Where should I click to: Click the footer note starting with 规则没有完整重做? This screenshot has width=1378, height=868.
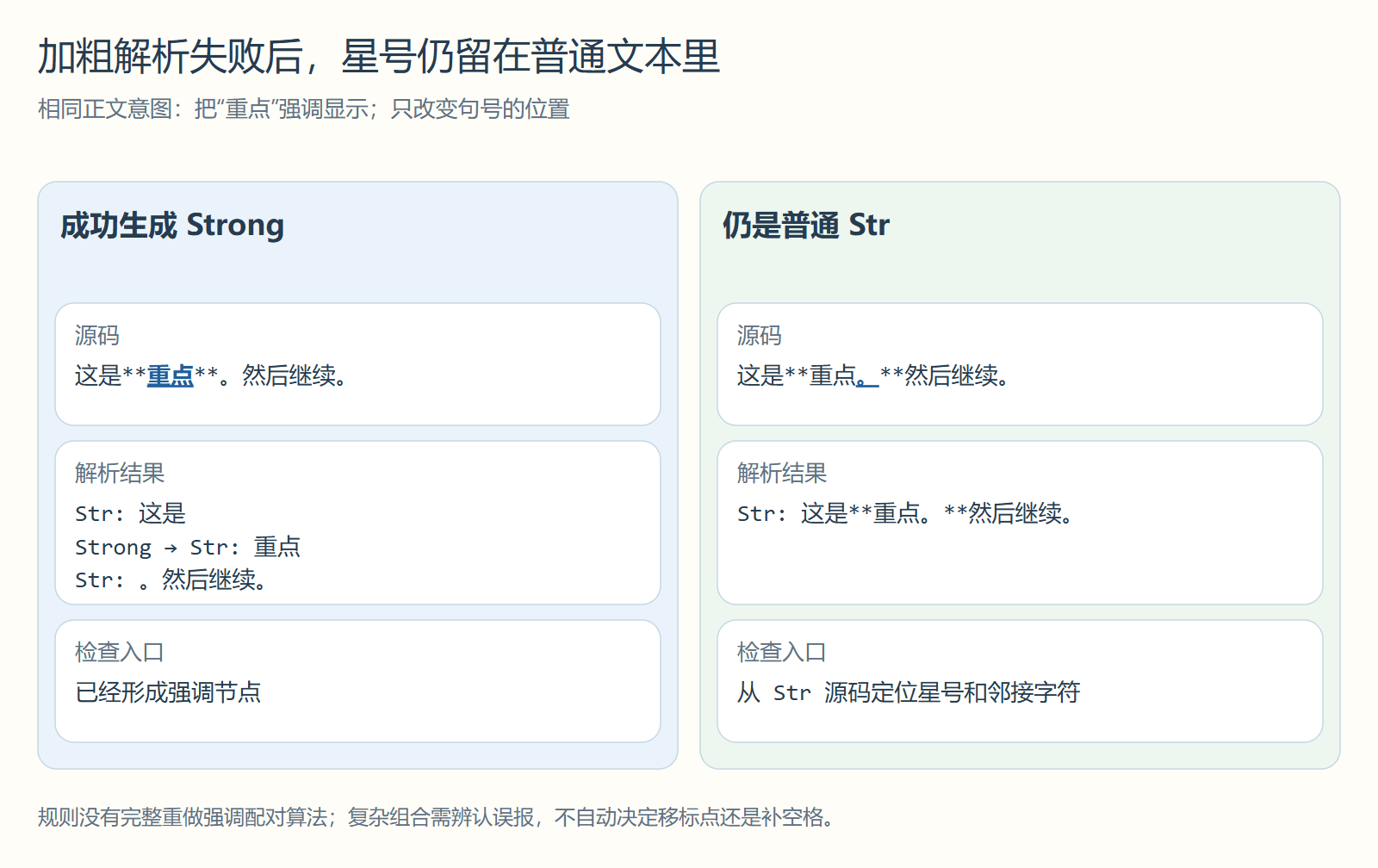coord(436,817)
